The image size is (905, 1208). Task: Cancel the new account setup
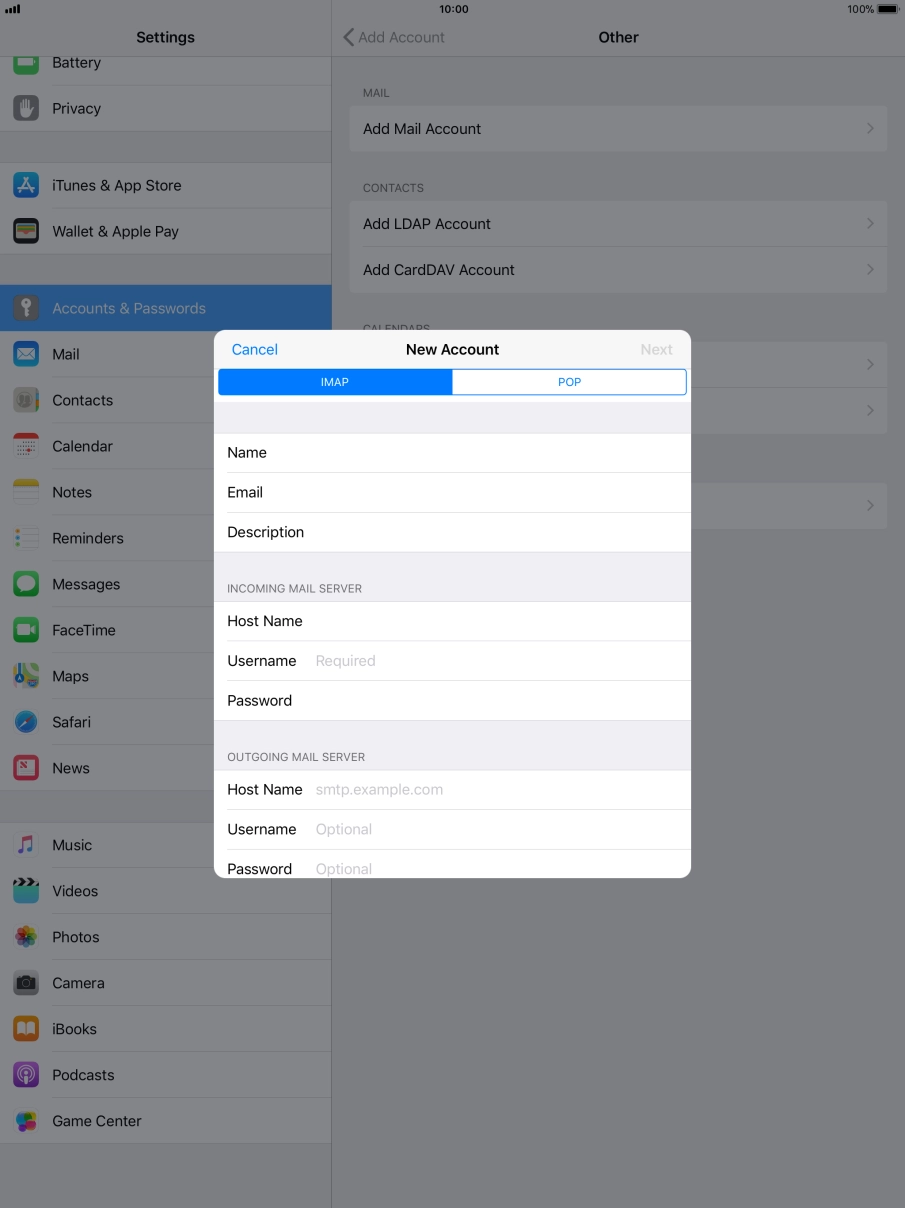pyautogui.click(x=254, y=349)
